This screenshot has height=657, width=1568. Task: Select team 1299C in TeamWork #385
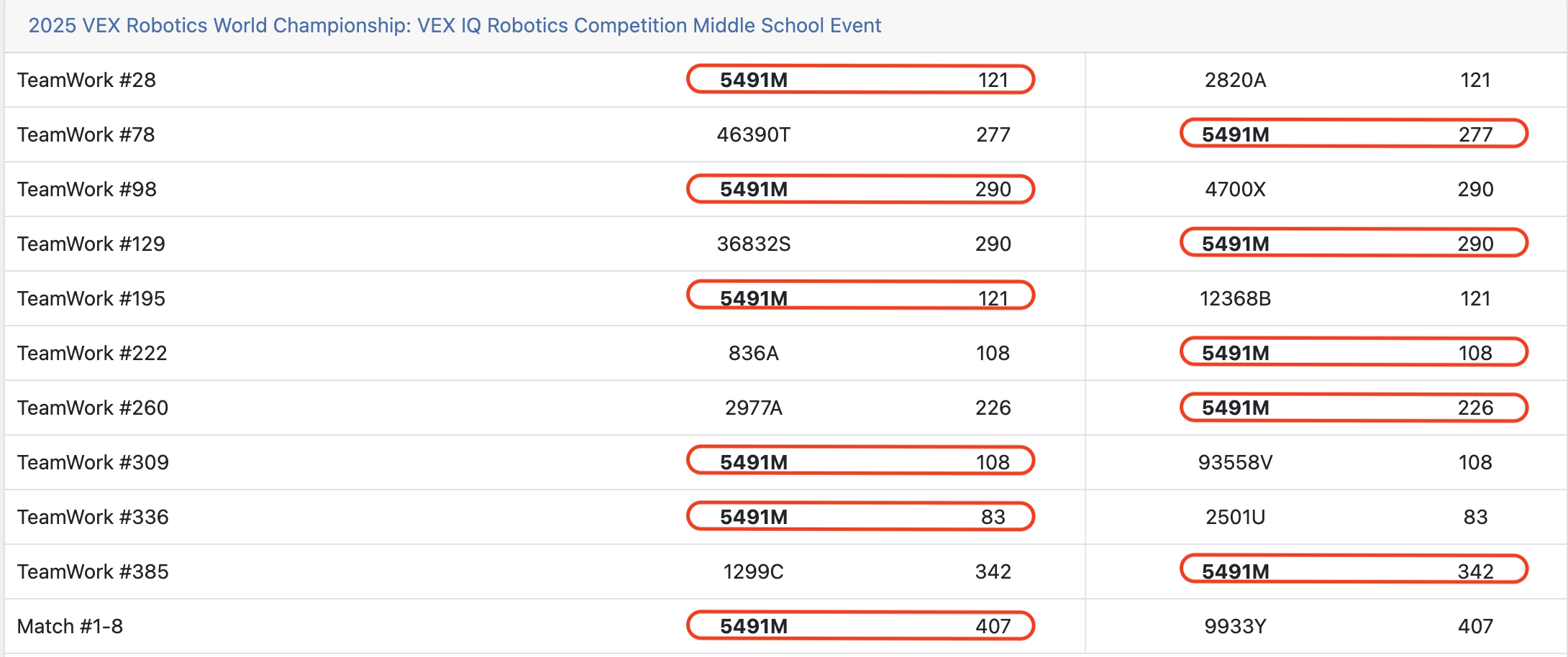pos(753,571)
